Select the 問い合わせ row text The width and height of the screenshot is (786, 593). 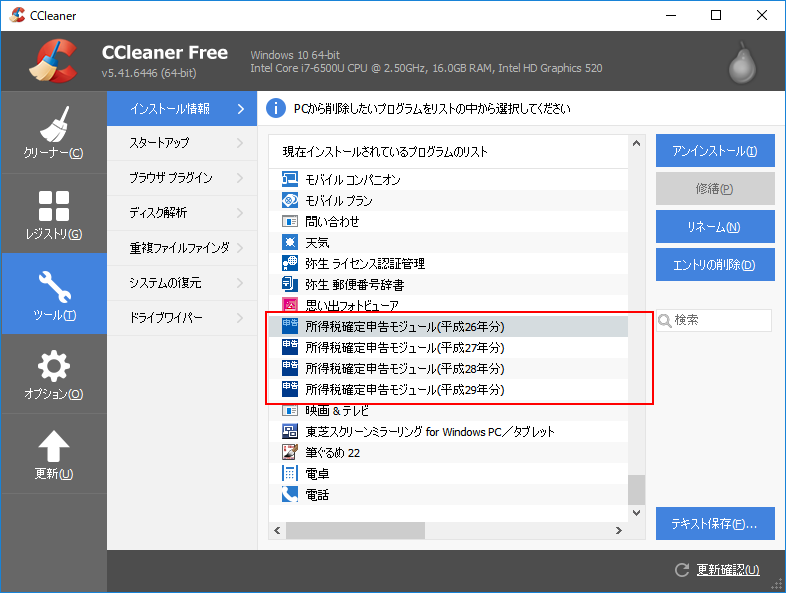[x=332, y=222]
